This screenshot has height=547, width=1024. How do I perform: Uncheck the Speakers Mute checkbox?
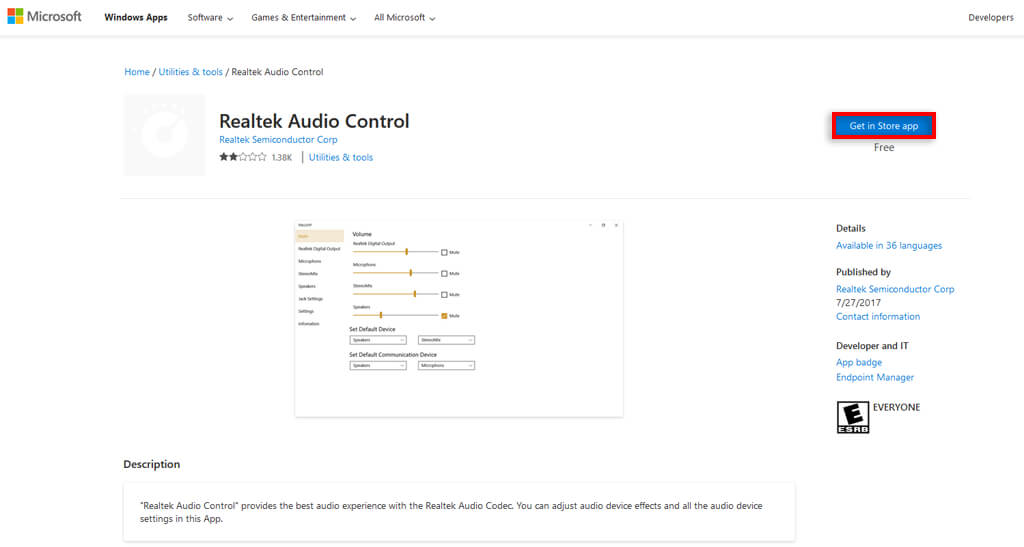[x=444, y=315]
